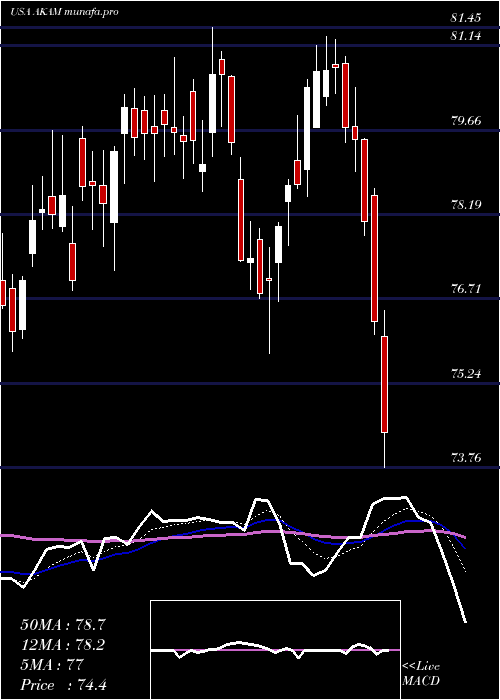Viewport: 500px width, 700px height.
Task: Select the 81.45 price level label
Action: pos(466,18)
